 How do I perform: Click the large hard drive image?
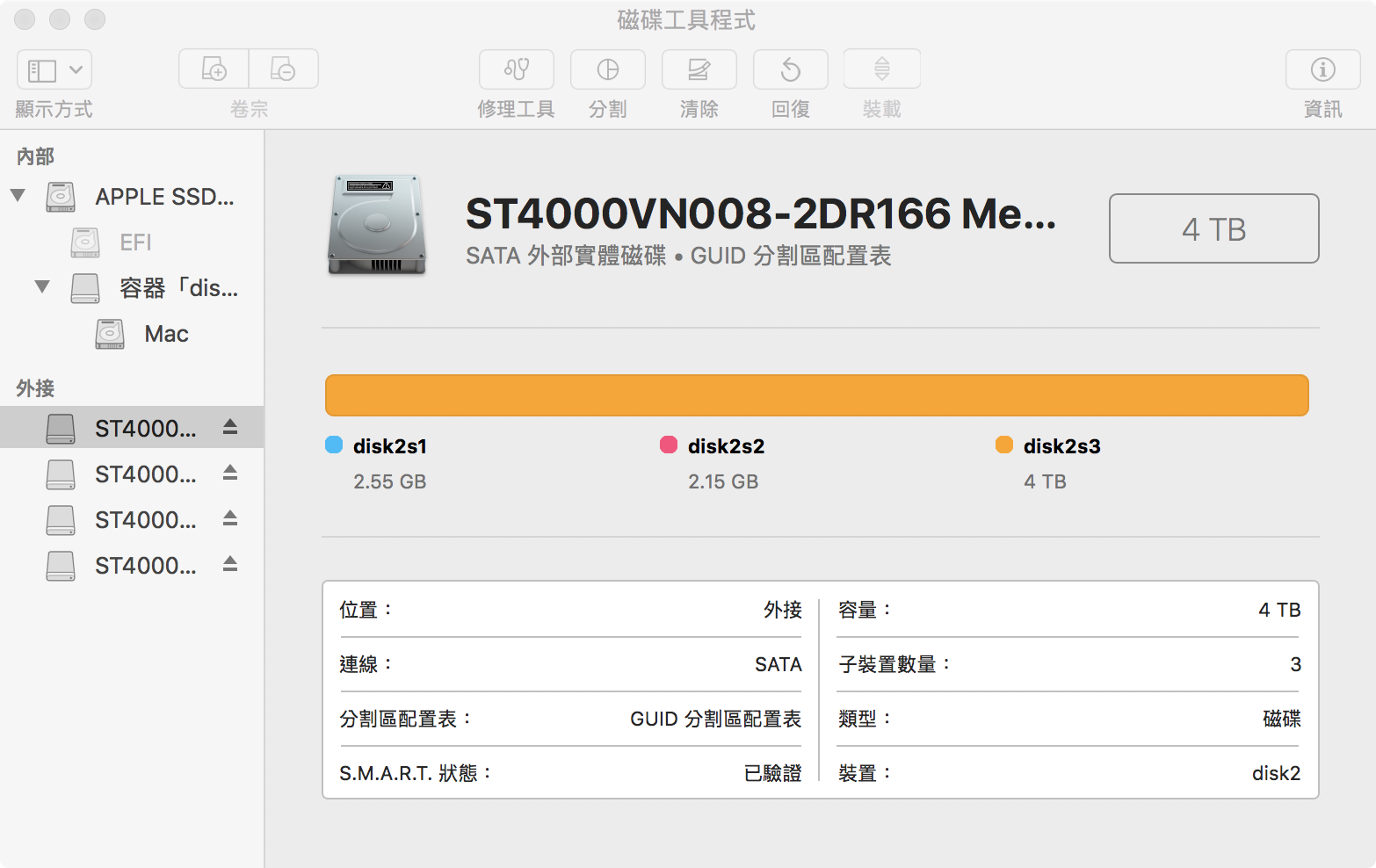pos(377,225)
